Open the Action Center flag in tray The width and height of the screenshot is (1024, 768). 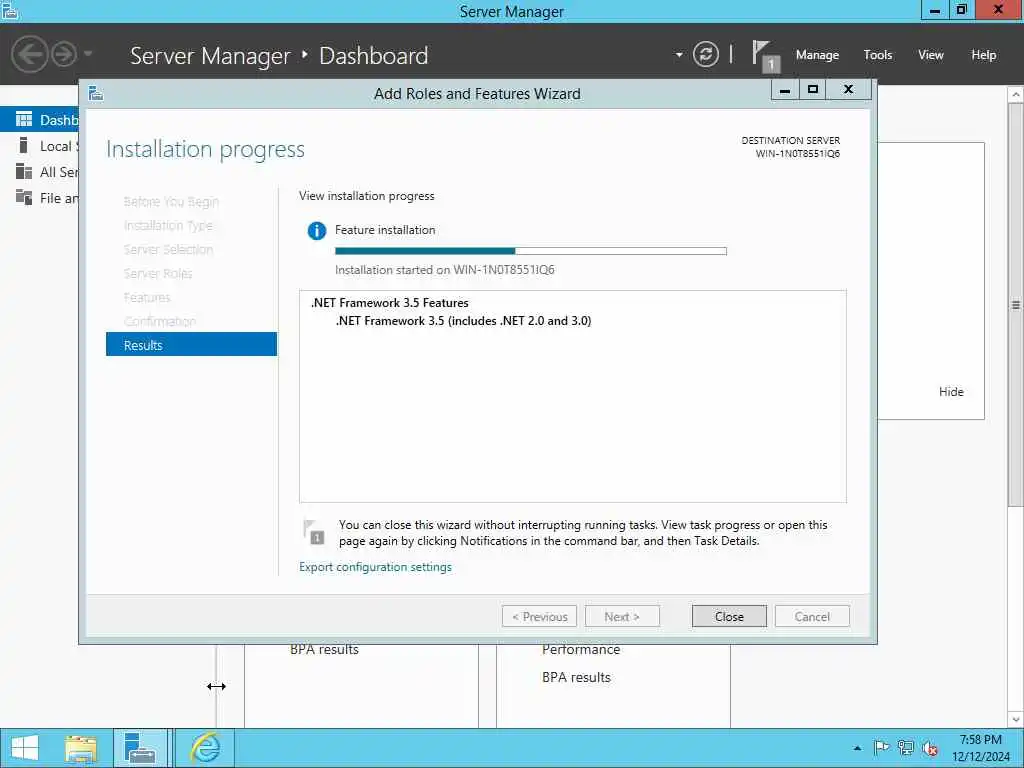[881, 748]
